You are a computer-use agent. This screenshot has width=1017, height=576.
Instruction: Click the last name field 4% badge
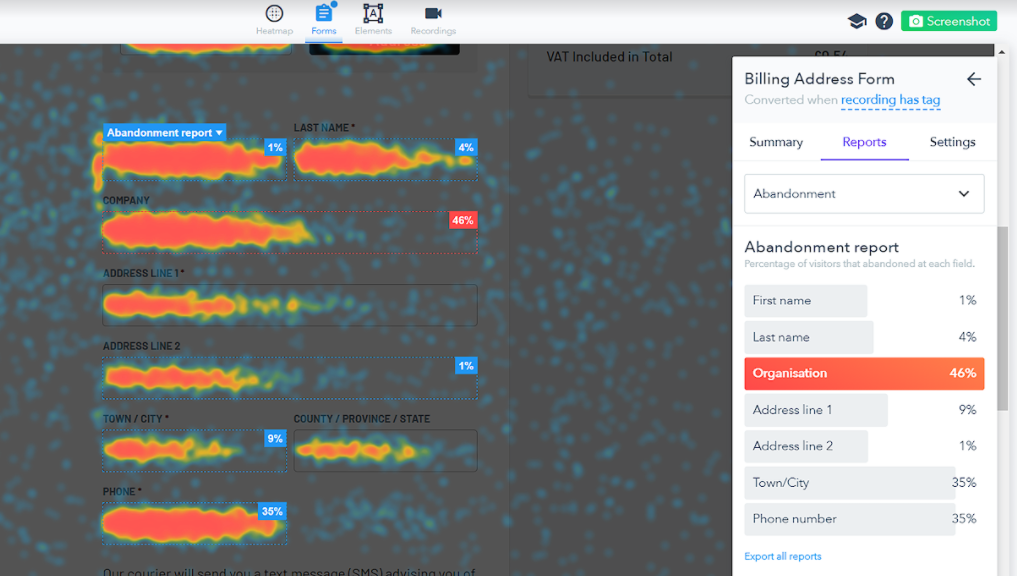point(466,147)
